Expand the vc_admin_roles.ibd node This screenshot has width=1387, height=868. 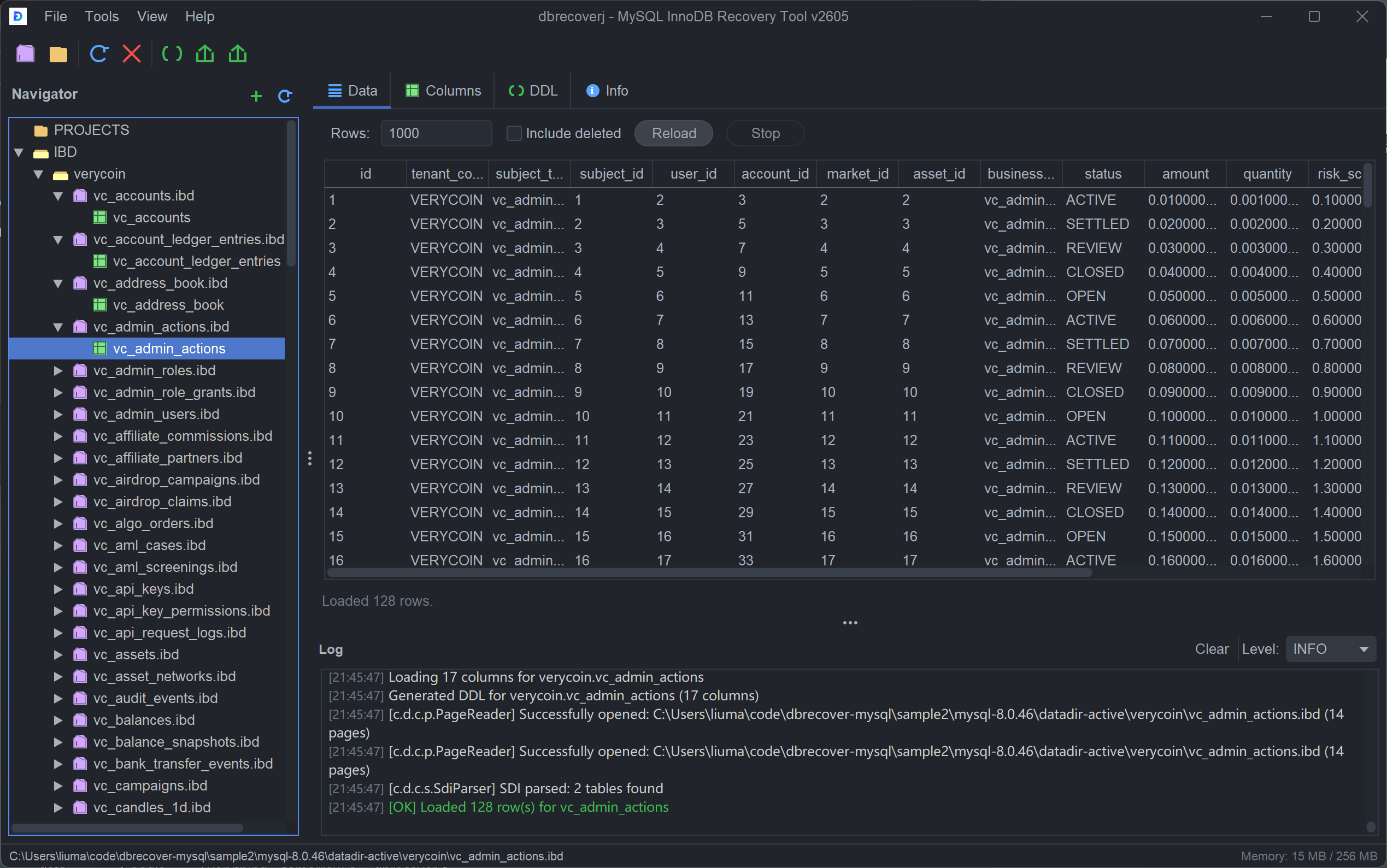pyautogui.click(x=58, y=370)
